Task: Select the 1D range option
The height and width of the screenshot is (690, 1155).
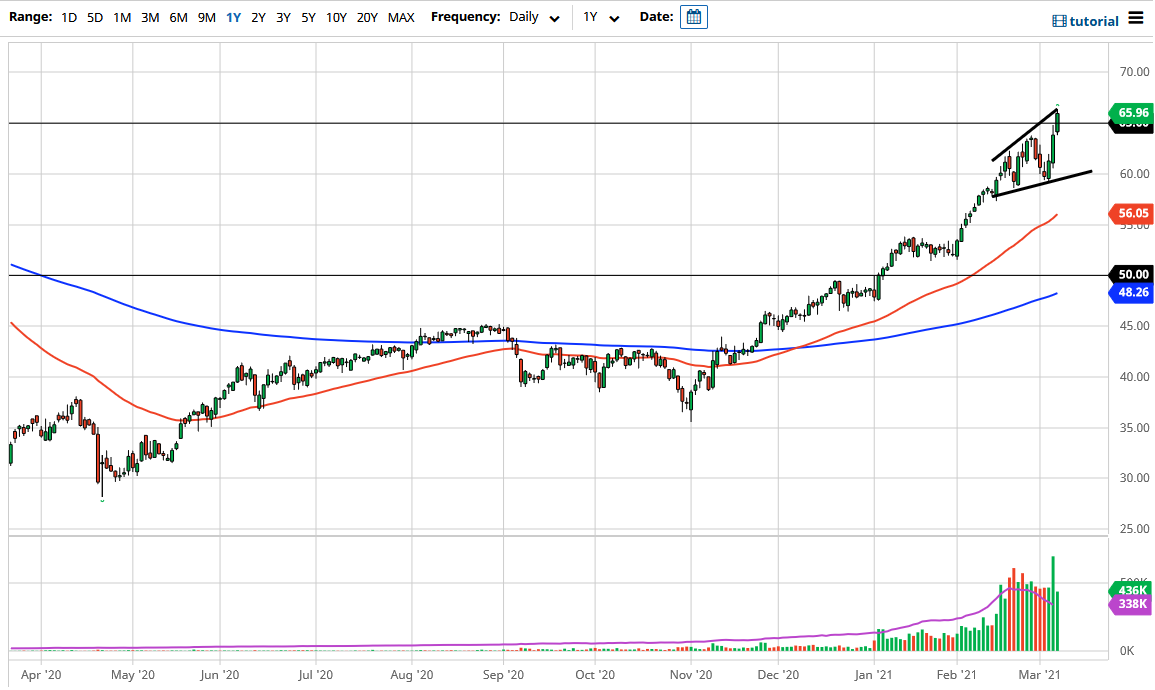Action: point(69,17)
